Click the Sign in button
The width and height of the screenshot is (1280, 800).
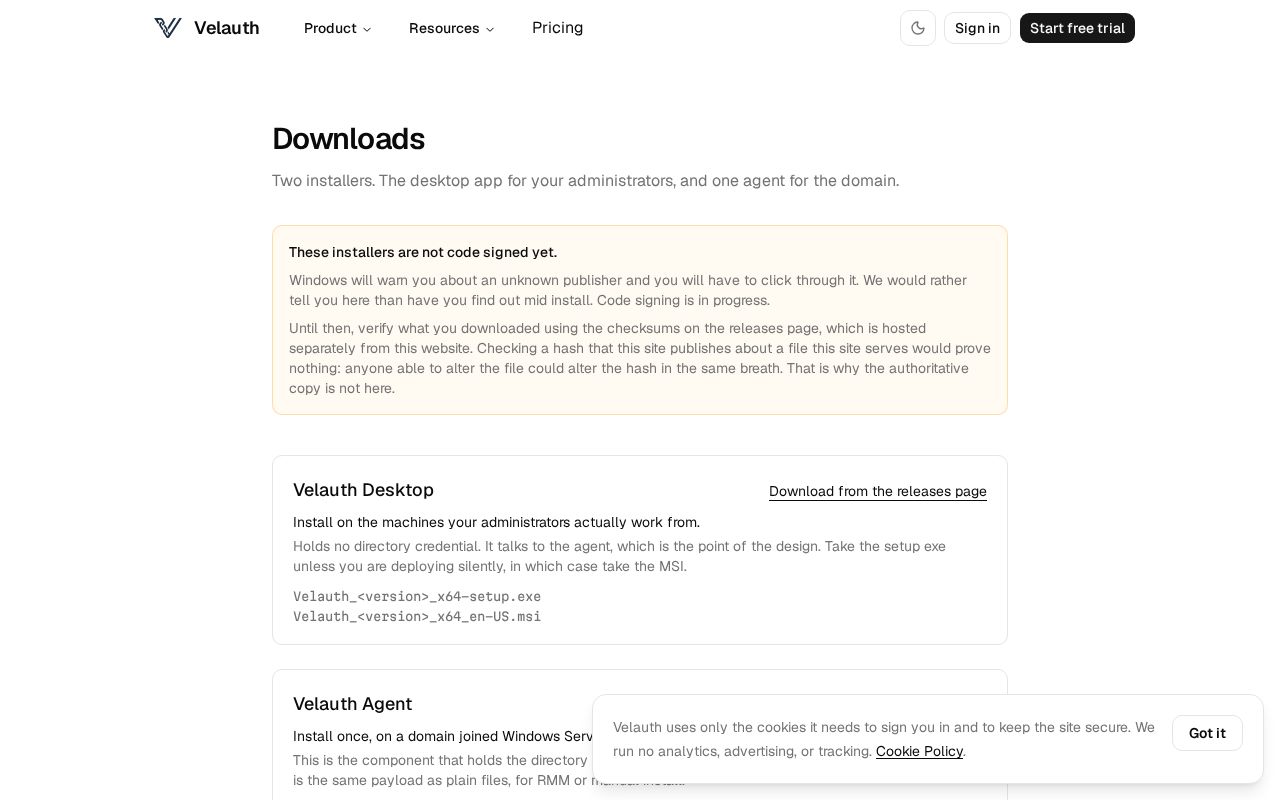[977, 28]
